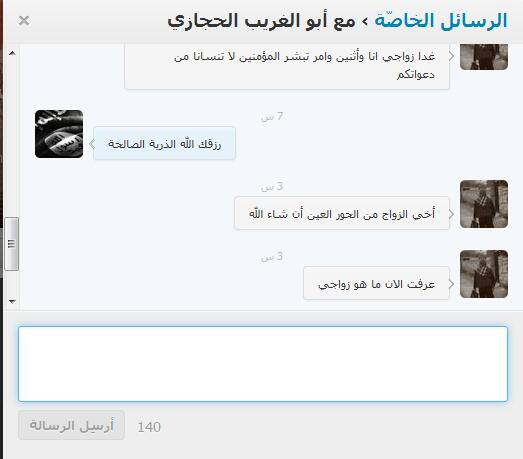The image size is (523, 459).
Task: Click the avatar next to عرفت الان message
Action: pyautogui.click(x=484, y=274)
